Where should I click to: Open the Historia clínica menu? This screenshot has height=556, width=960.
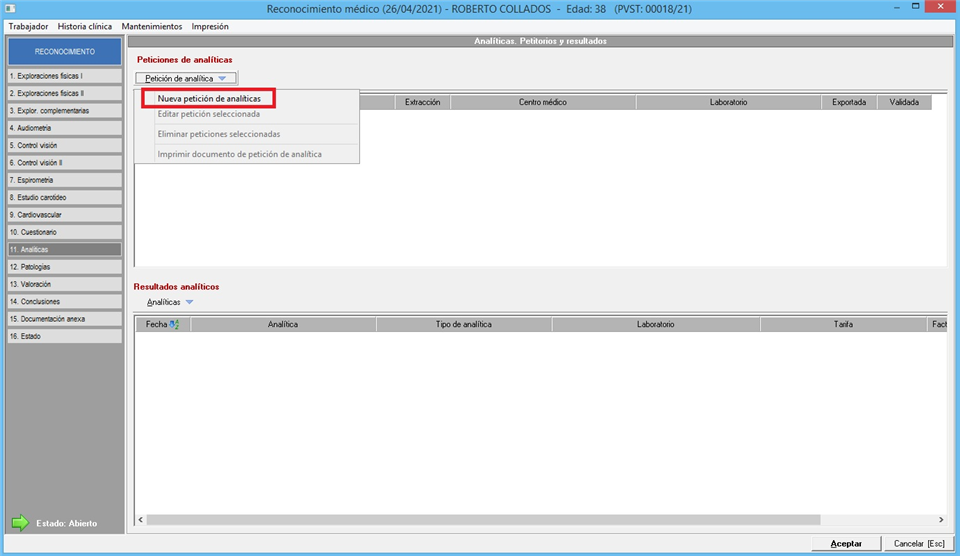(x=85, y=26)
